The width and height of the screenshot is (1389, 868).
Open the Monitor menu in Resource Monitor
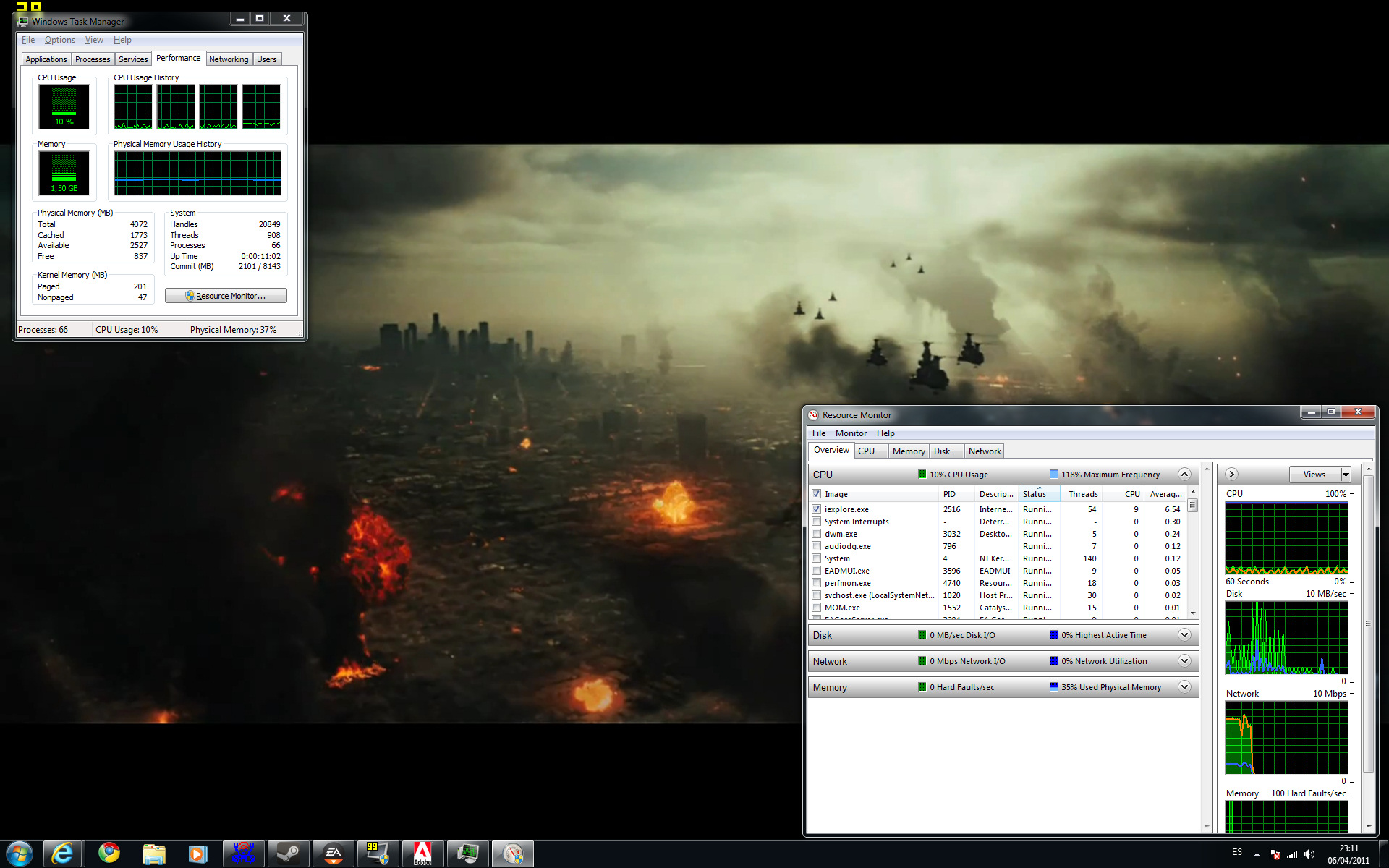pyautogui.click(x=851, y=433)
